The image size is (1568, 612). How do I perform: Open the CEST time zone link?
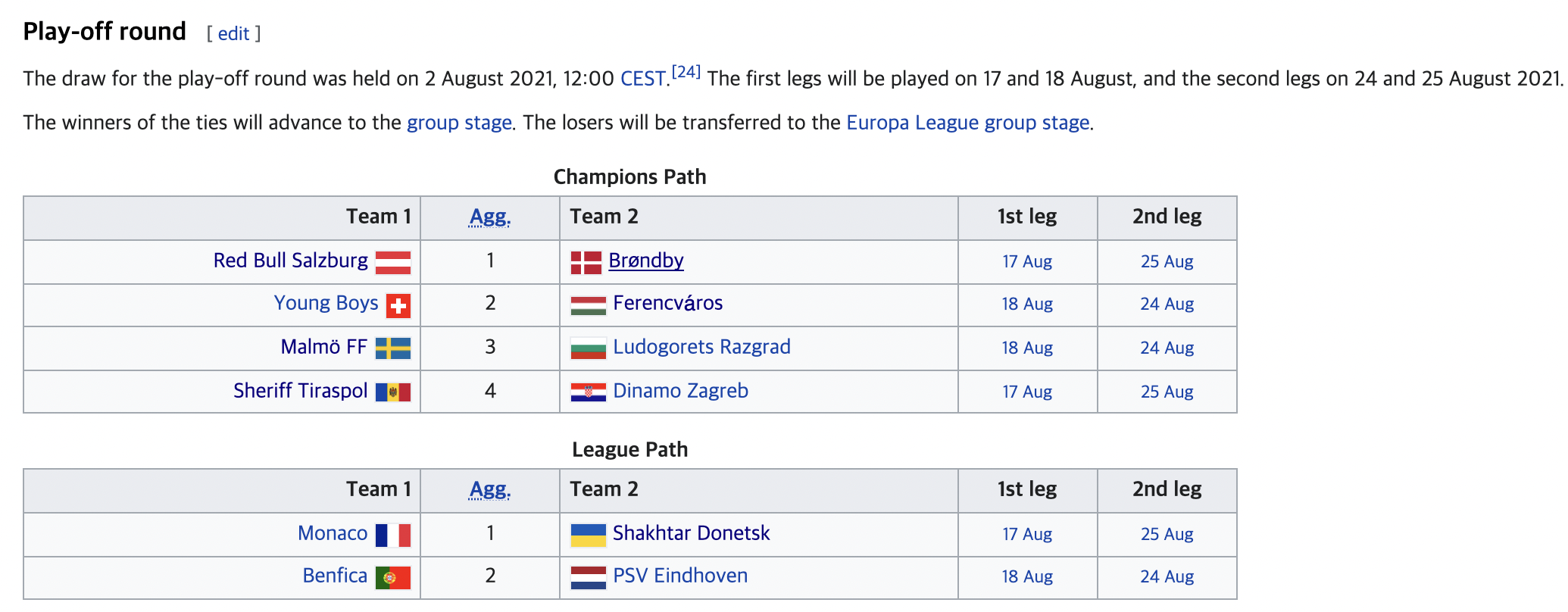(643, 79)
